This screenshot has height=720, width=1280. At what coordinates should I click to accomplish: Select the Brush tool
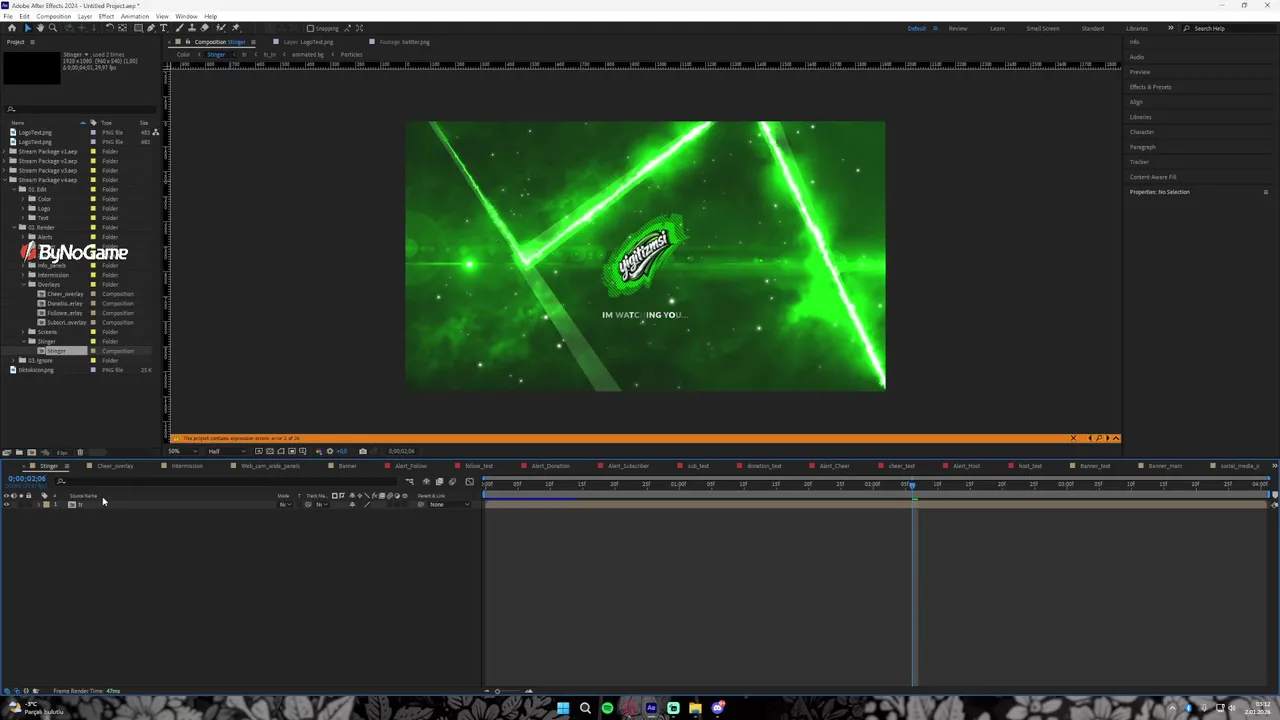click(x=179, y=28)
